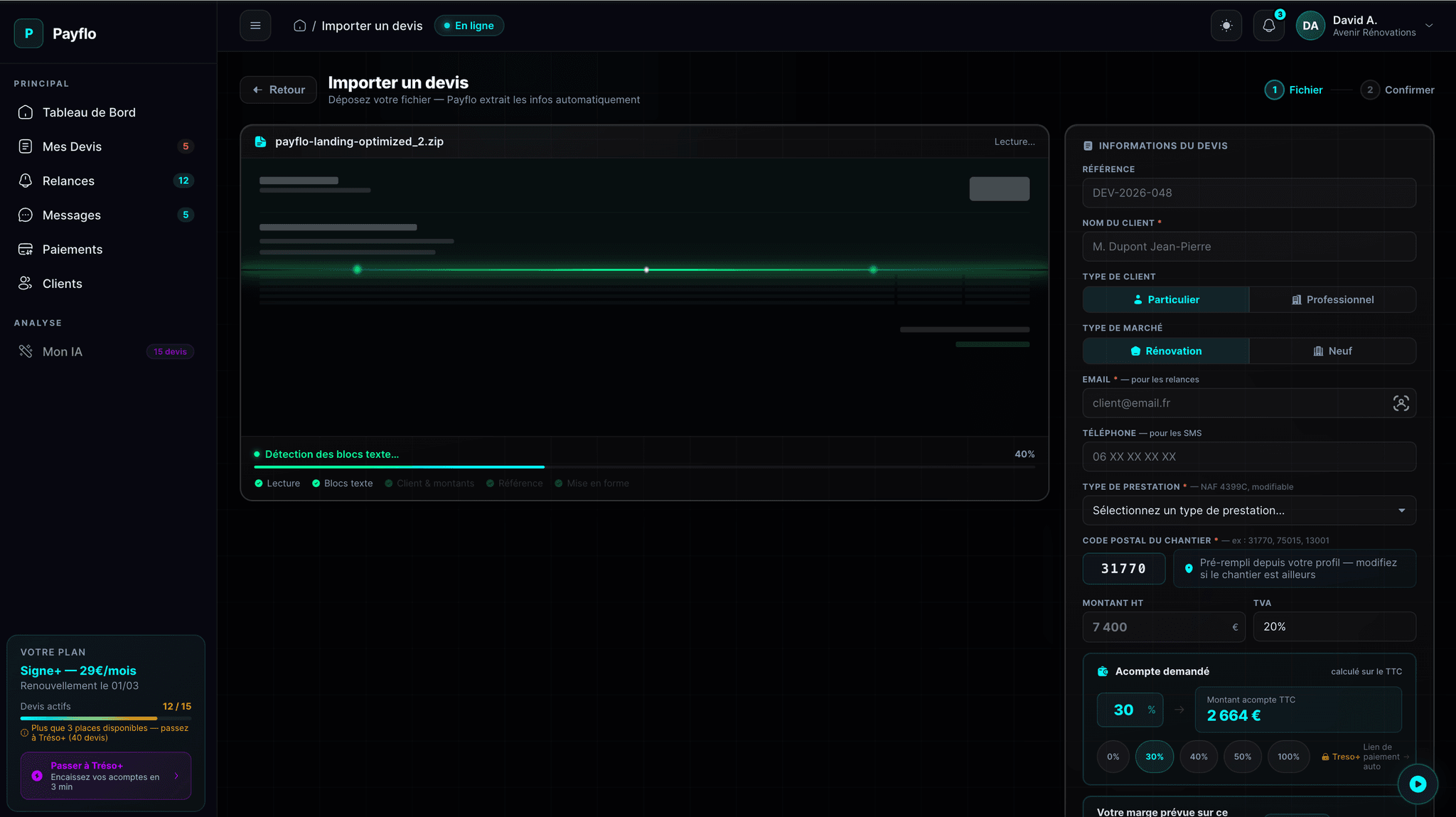1456x817 pixels.
Task: Open the type de prestation dropdown
Action: (x=1249, y=511)
